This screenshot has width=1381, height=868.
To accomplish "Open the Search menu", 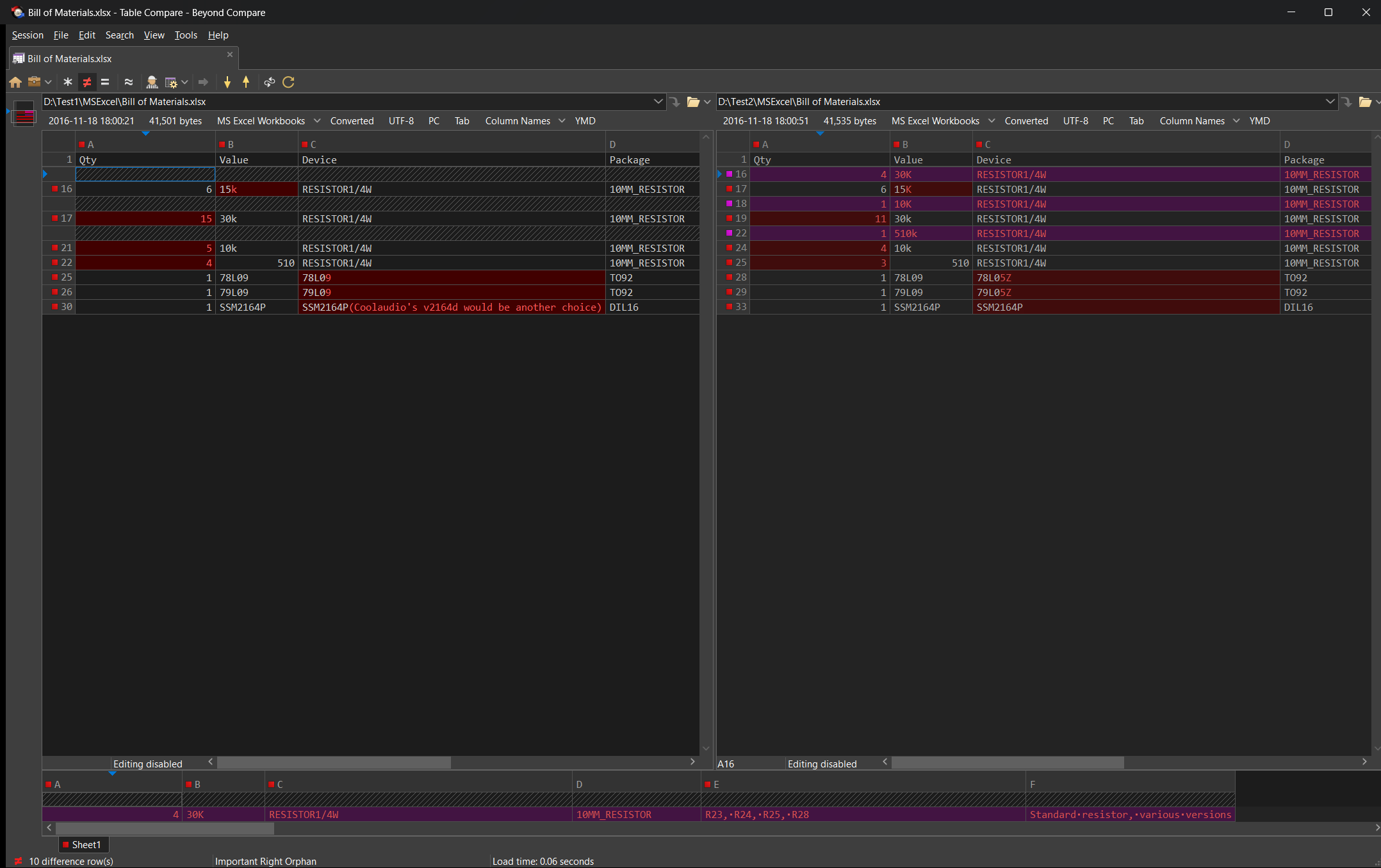I will point(120,35).
